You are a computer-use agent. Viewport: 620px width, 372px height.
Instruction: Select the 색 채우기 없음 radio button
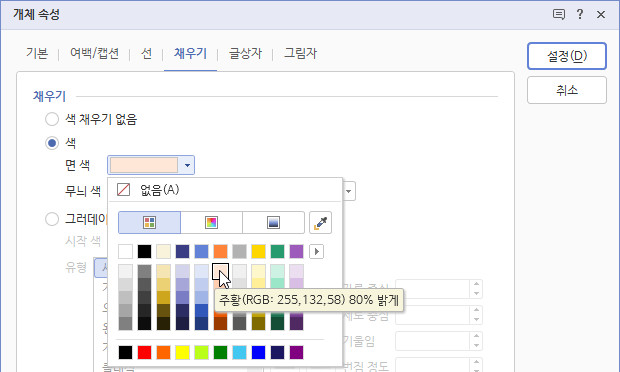[52, 119]
